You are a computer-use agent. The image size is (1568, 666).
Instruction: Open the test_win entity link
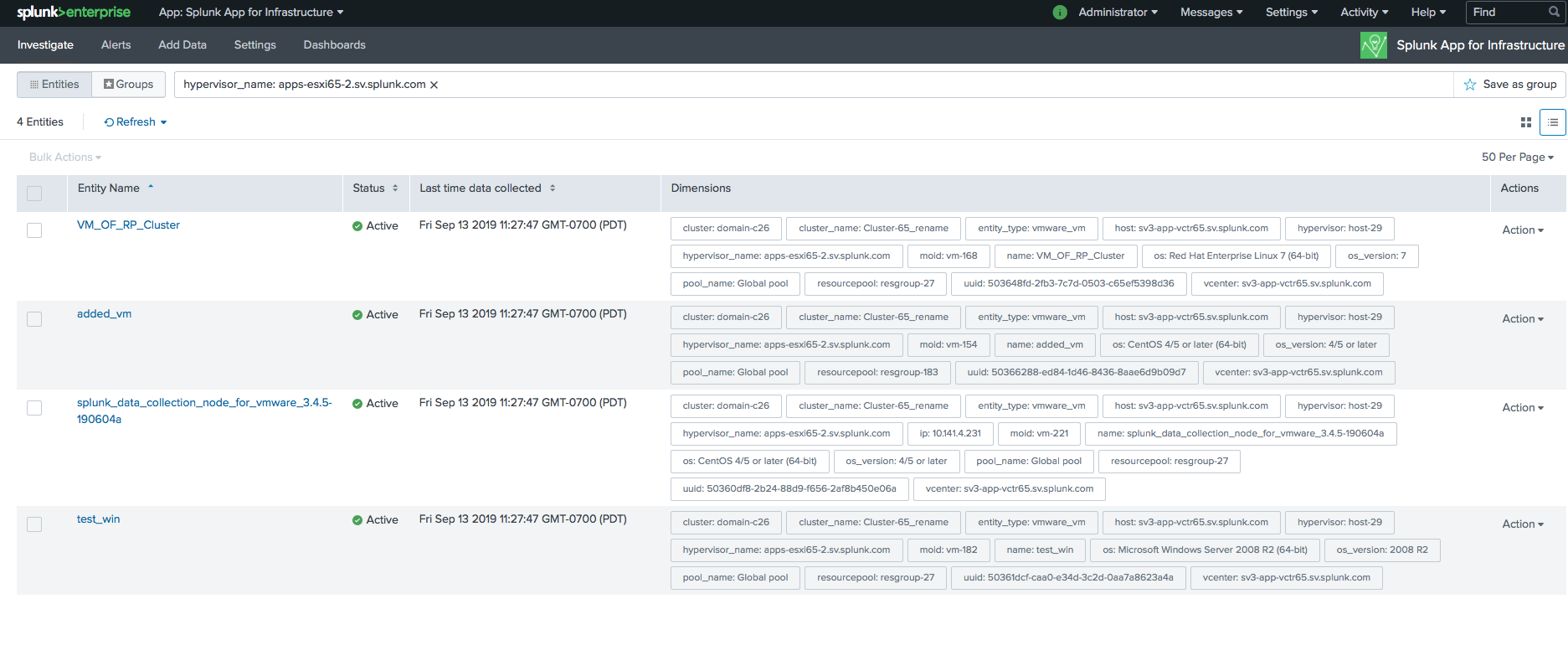click(98, 519)
